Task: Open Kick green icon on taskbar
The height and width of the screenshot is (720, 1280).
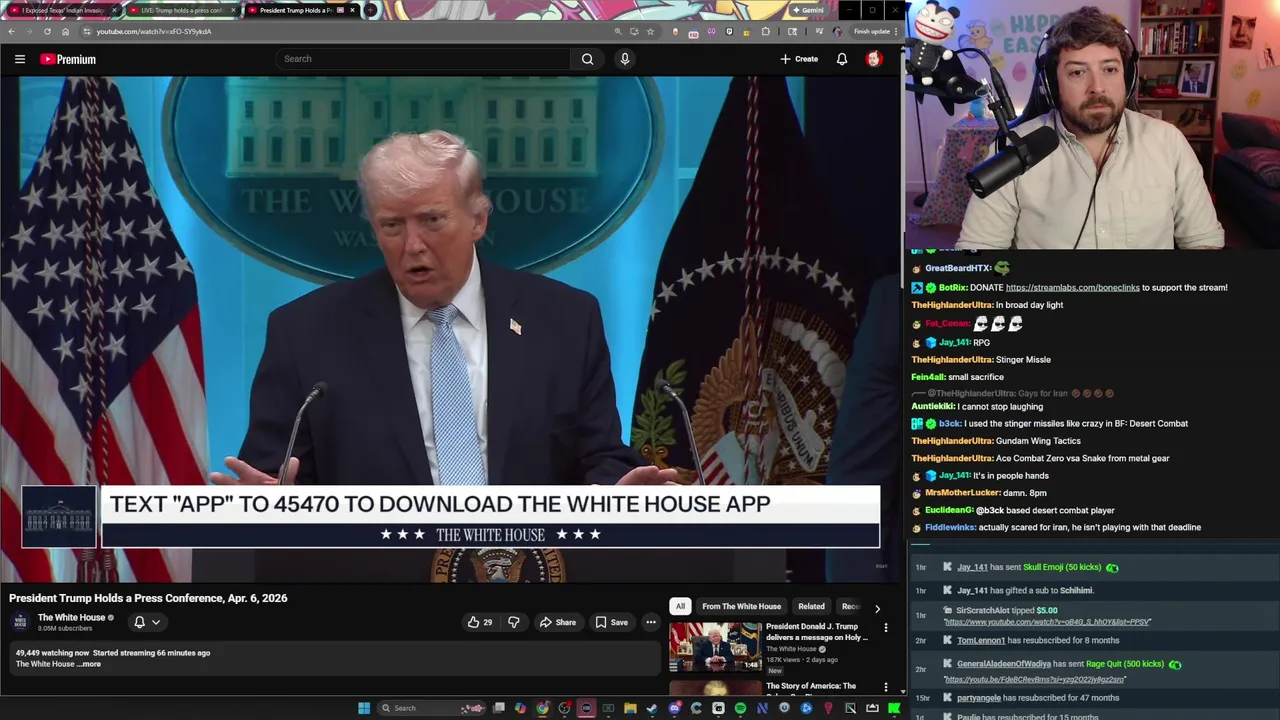Action: 894,708
